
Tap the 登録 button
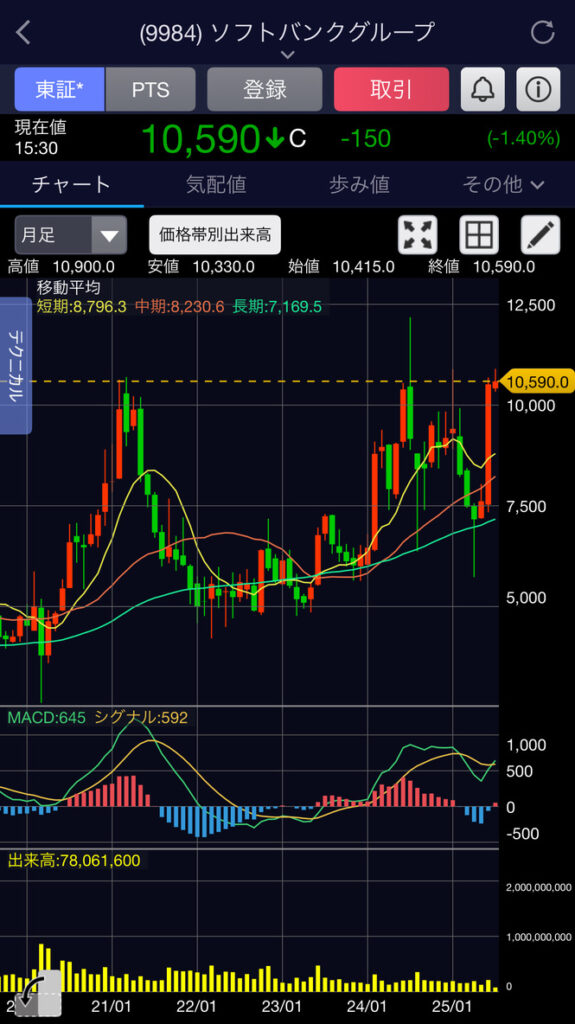(x=265, y=89)
